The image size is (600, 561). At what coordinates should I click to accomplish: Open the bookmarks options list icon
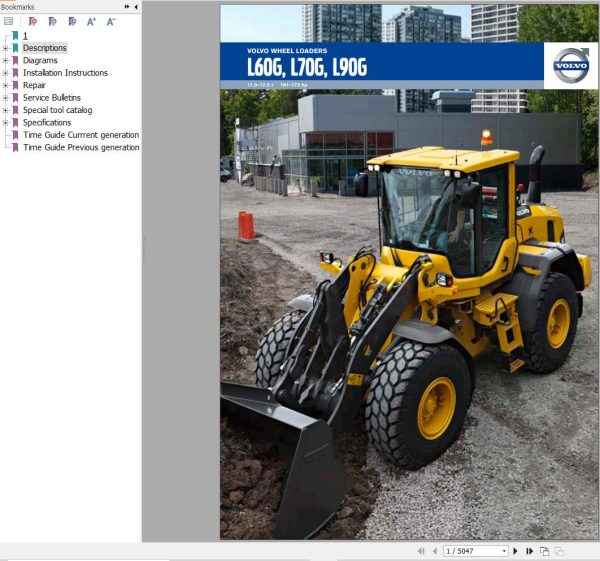[x=8, y=21]
